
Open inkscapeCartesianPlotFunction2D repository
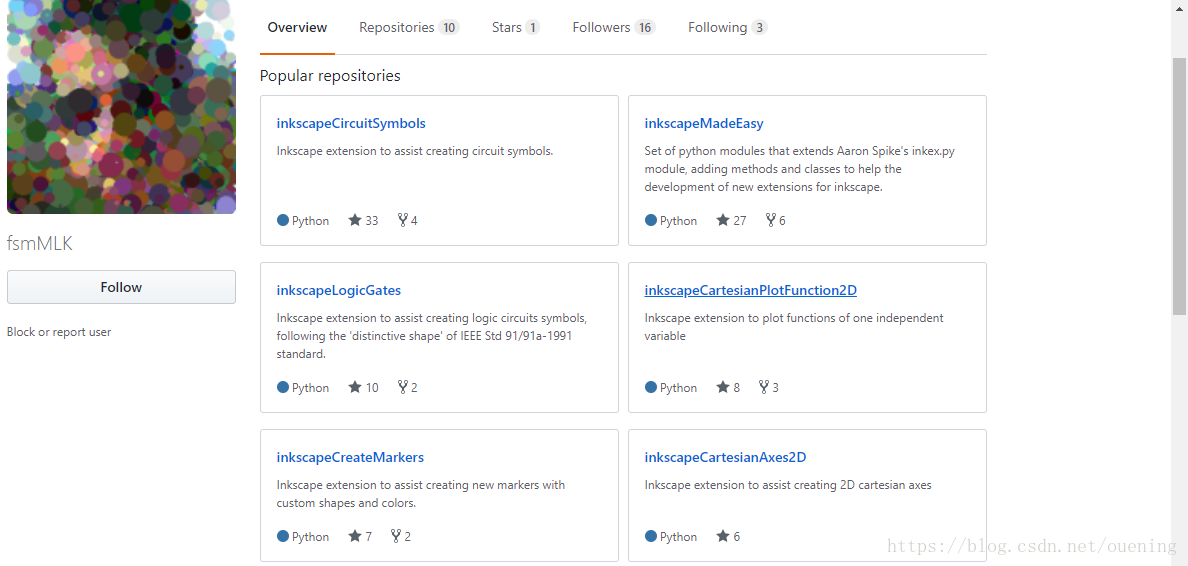click(751, 290)
